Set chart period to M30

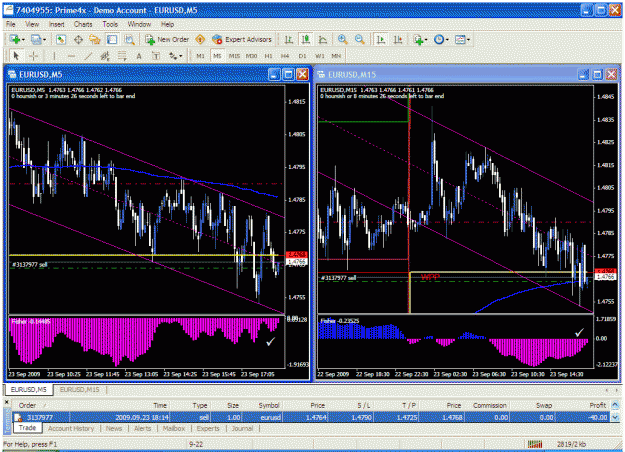click(251, 56)
